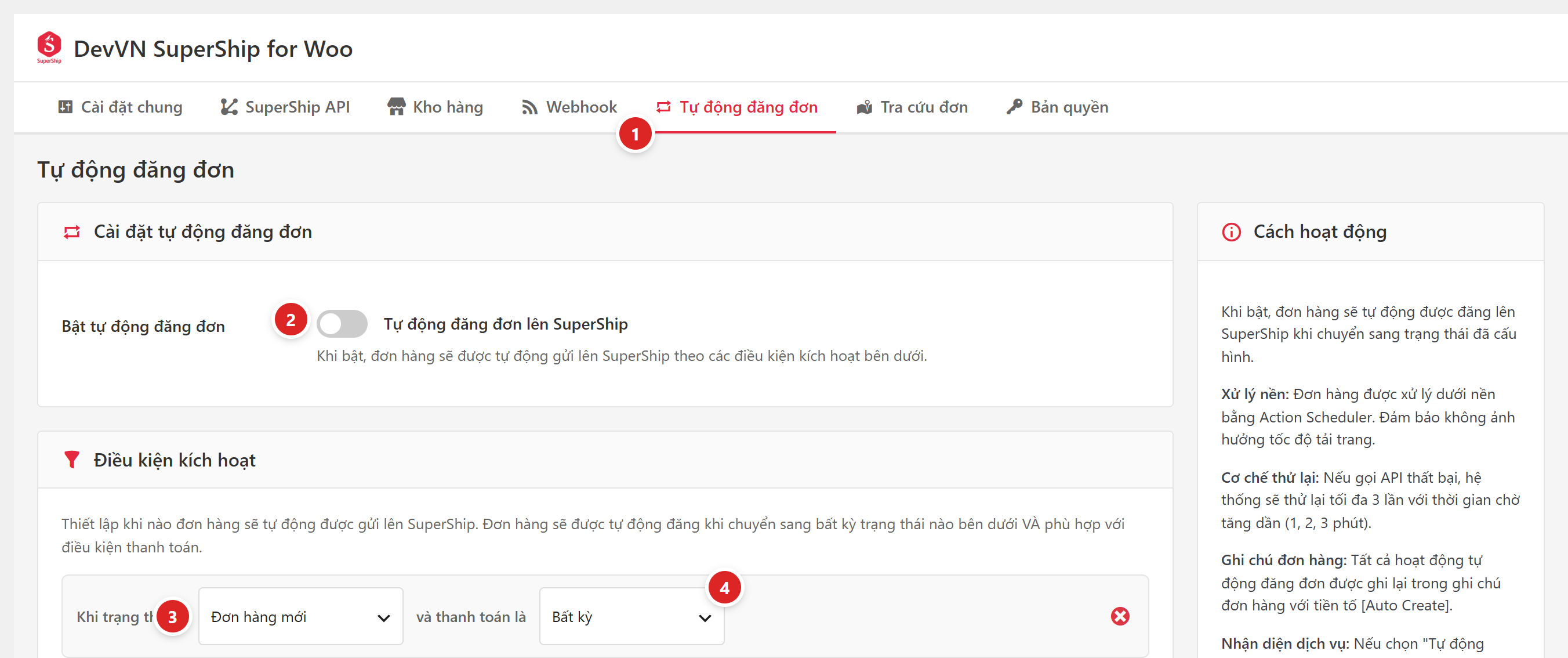Screen dimensions: 1568x658
Task: Click the Cài đặt tự động đăng đơn heading
Action: coord(203,232)
